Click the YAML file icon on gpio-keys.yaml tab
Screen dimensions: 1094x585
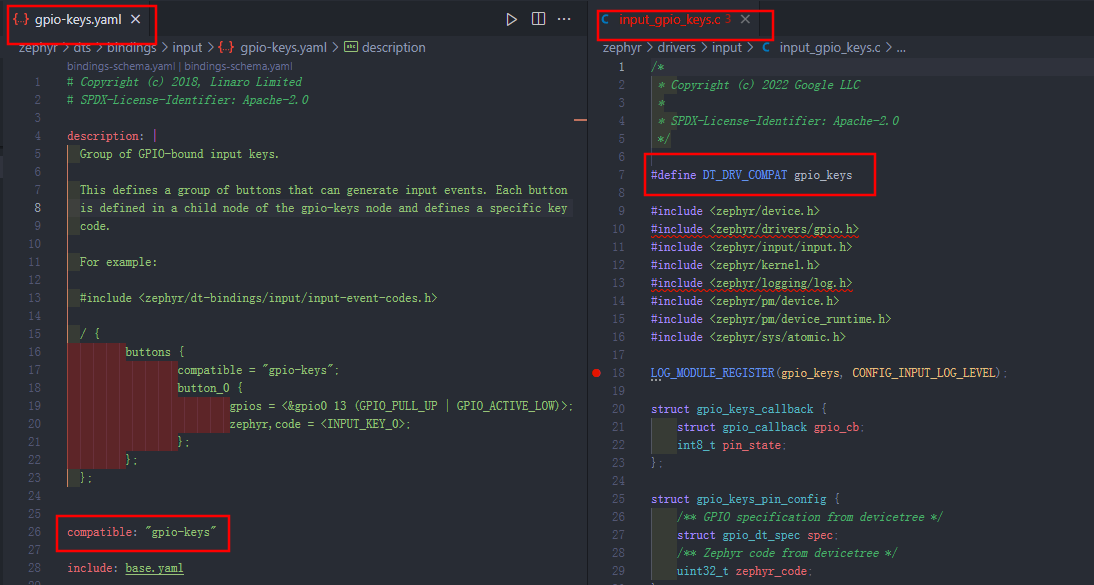click(x=21, y=20)
